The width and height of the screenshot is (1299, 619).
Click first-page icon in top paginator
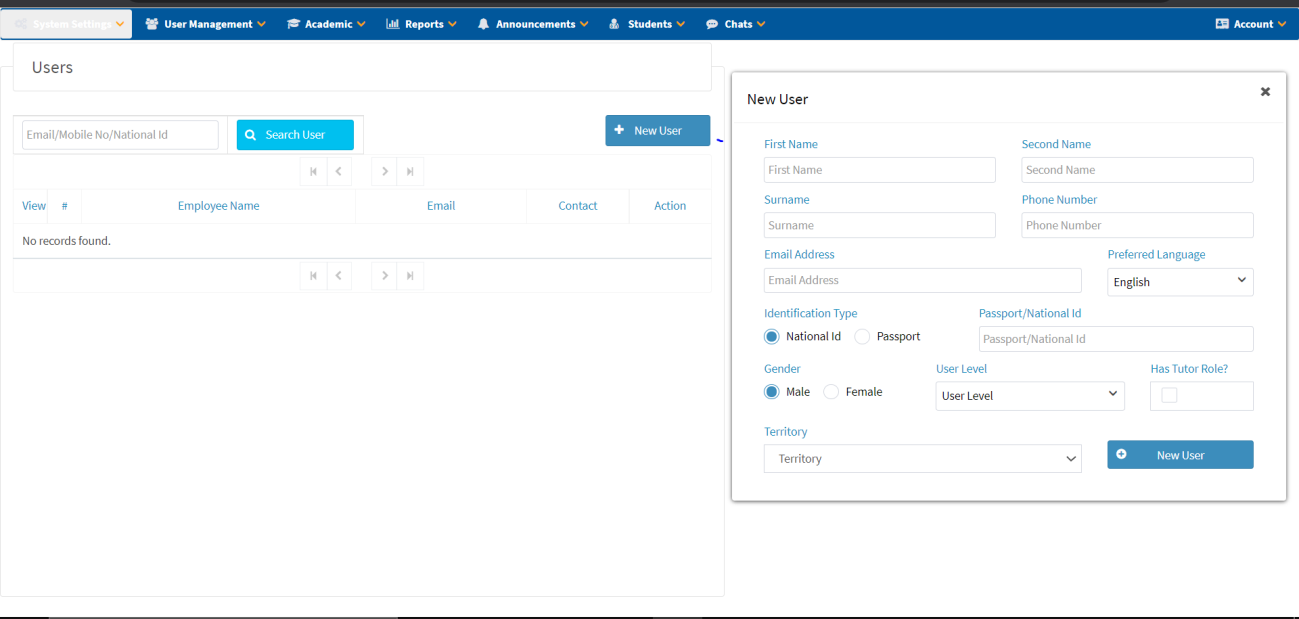pyautogui.click(x=313, y=172)
